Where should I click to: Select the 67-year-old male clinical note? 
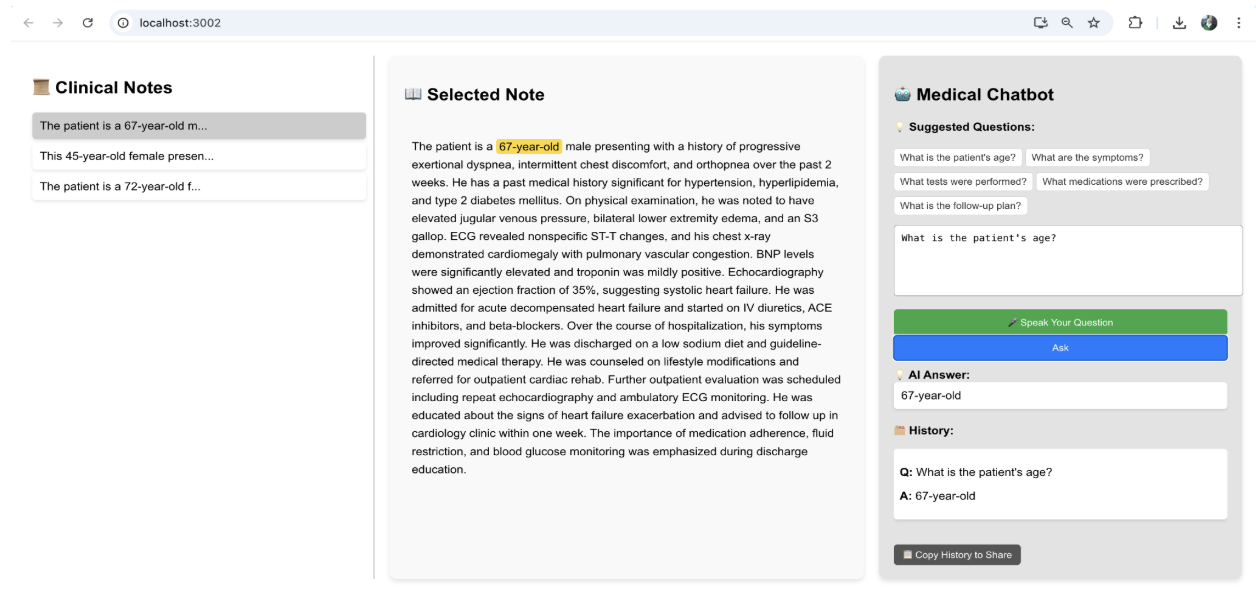[198, 126]
